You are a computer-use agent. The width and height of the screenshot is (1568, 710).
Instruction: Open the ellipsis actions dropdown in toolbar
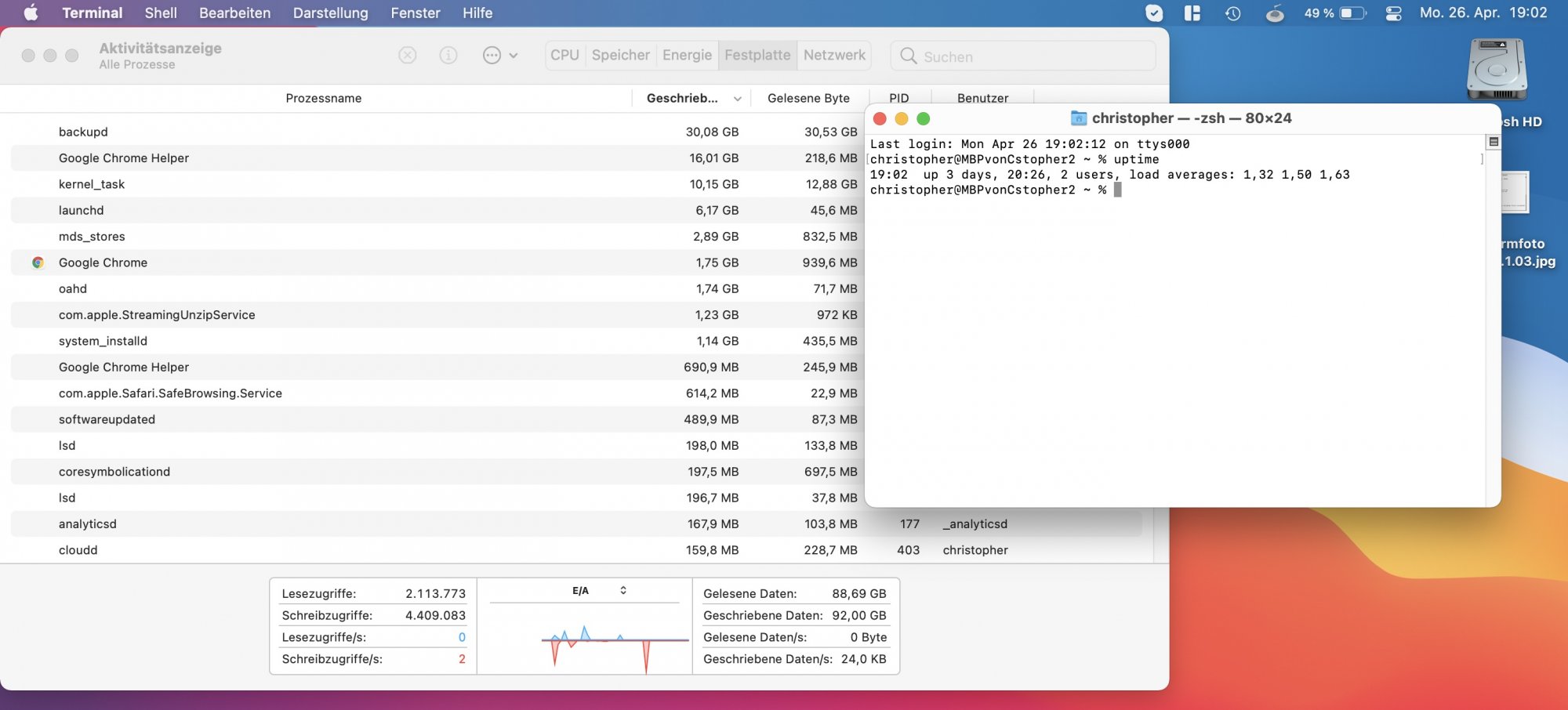coord(500,55)
